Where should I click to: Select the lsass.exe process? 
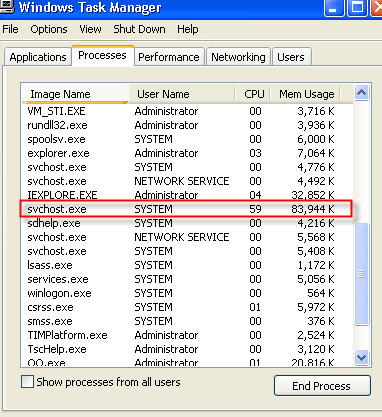point(187,265)
